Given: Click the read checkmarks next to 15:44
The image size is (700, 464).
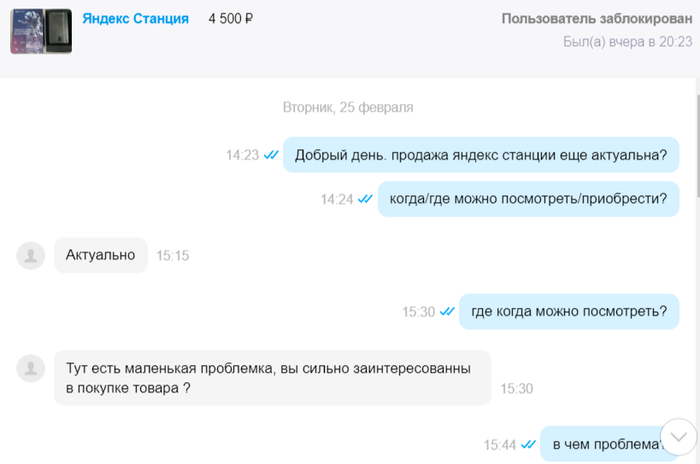Looking at the screenshot, I should [x=528, y=445].
